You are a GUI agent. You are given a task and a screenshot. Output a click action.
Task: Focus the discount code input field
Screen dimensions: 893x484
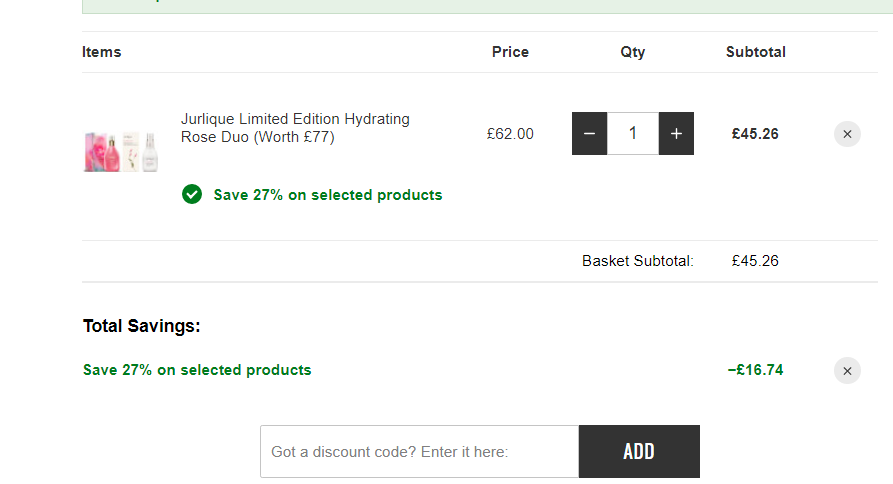[x=420, y=452]
